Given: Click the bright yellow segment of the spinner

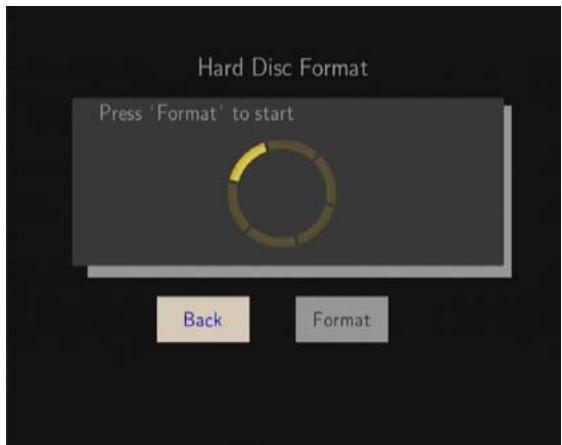Looking at the screenshot, I should point(248,161).
